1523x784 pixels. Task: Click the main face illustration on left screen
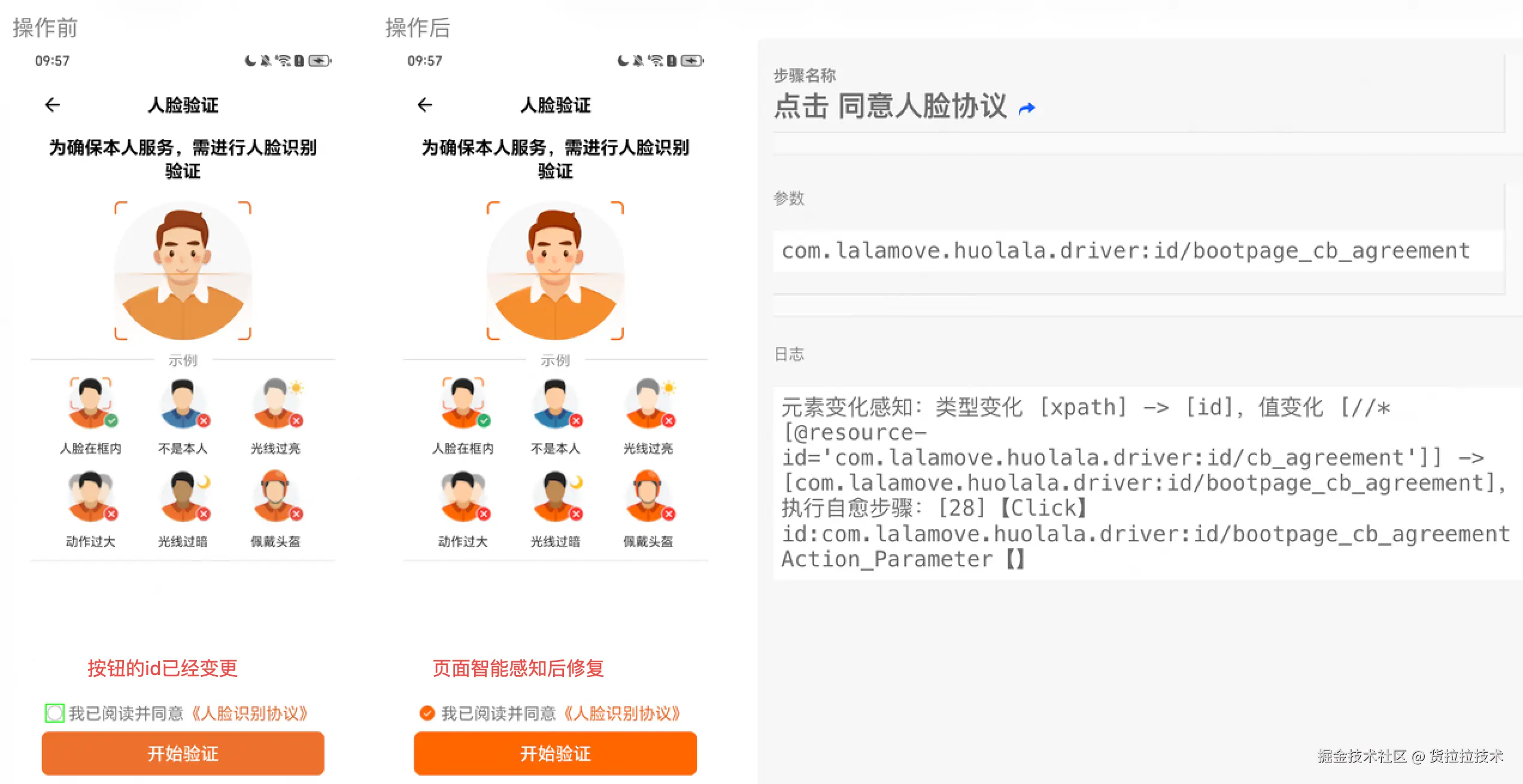click(x=183, y=271)
